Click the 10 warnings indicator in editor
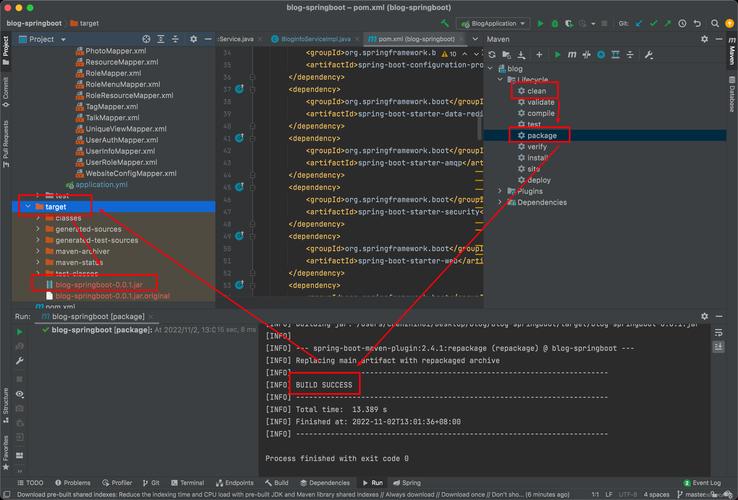The height and width of the screenshot is (500, 738). coord(449,54)
